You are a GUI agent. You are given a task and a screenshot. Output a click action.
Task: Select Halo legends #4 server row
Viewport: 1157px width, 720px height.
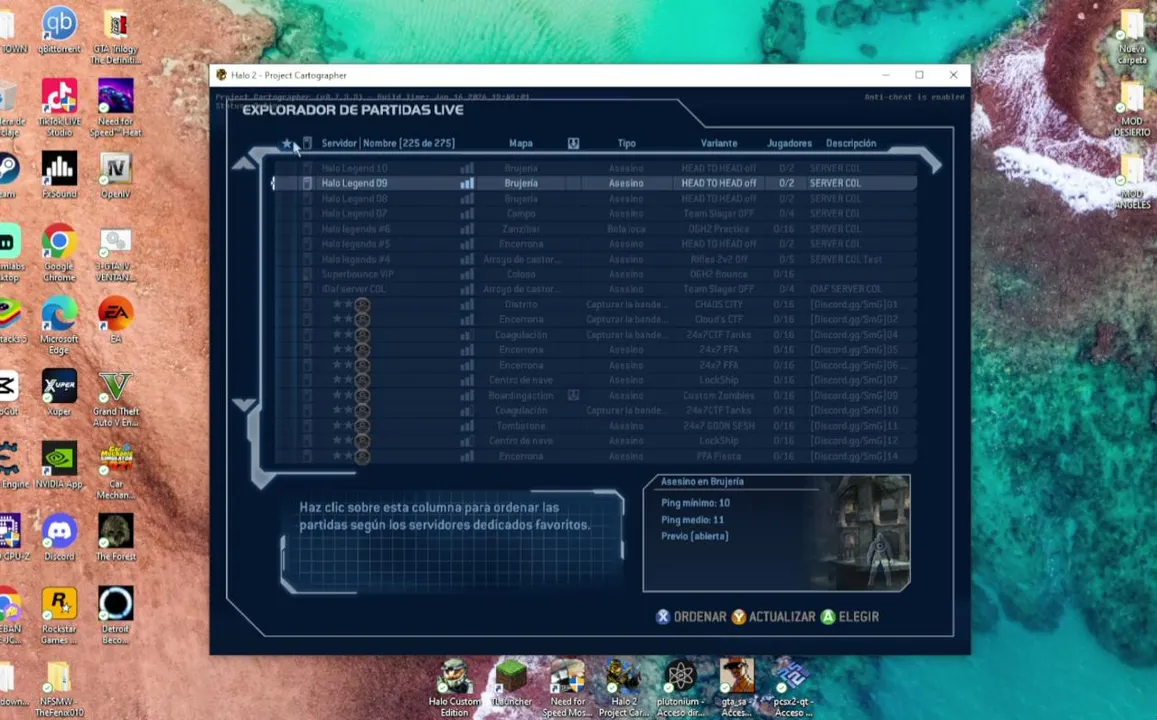point(595,259)
